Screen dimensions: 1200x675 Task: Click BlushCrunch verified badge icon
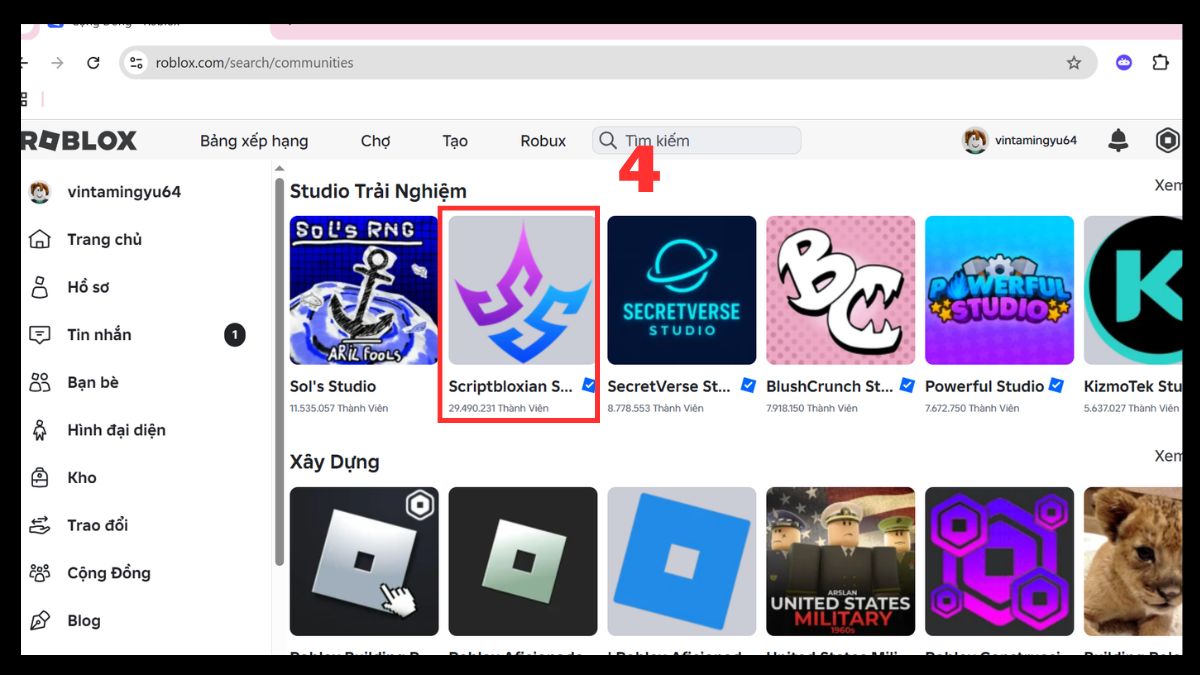pyautogui.click(x=907, y=385)
